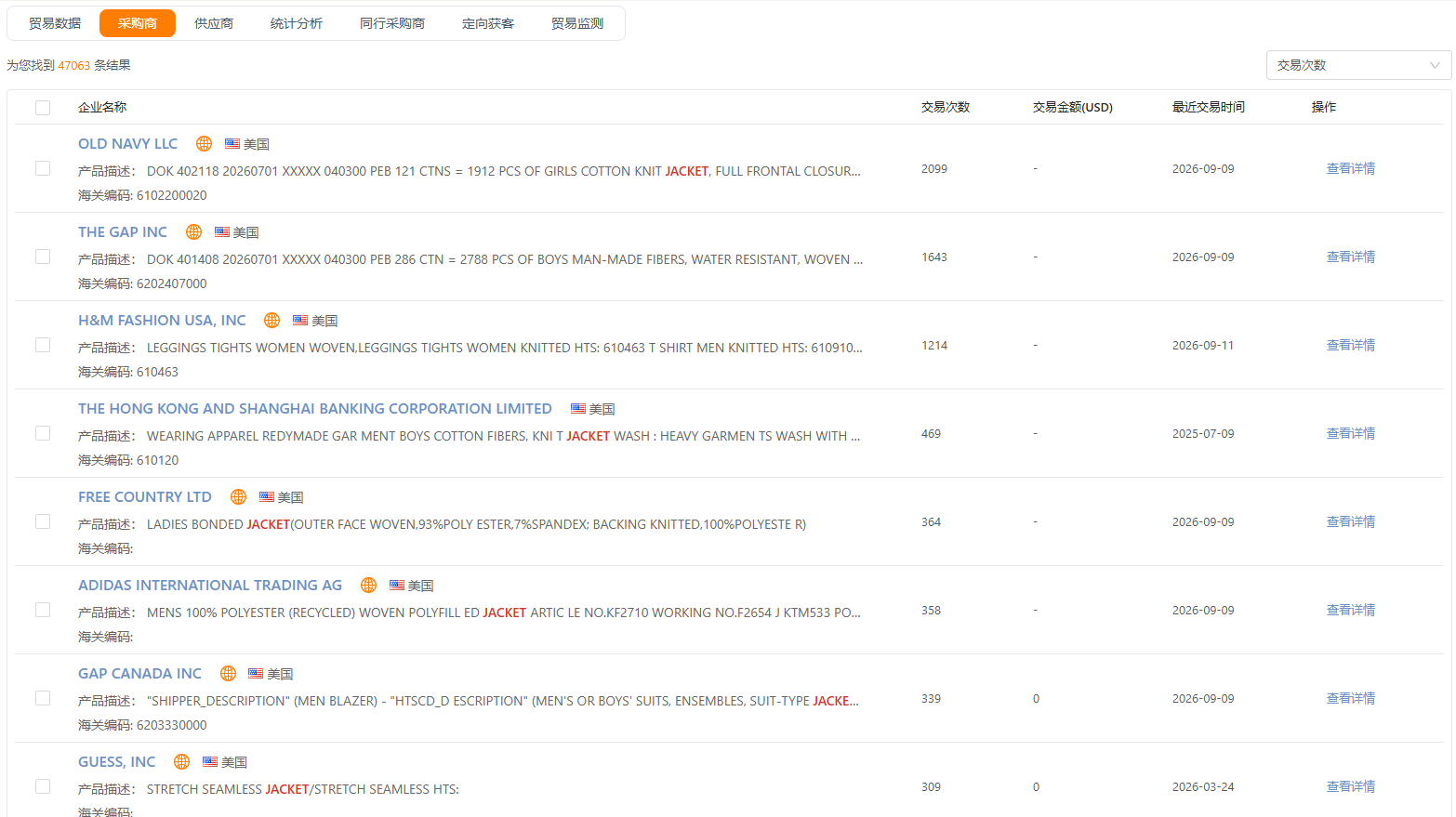Click the globe icon beside OLD NAVY LLC

204,143
